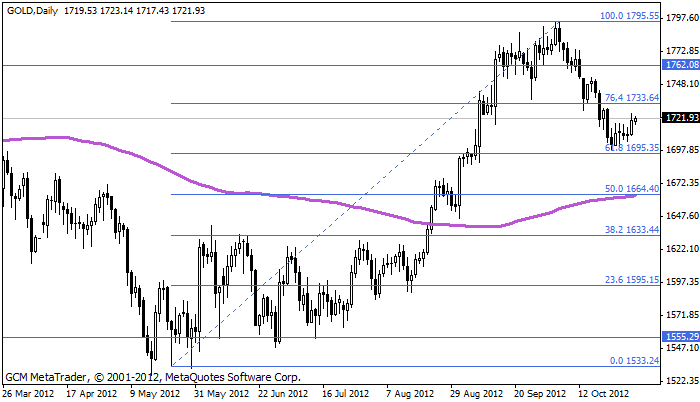The height and width of the screenshot is (402, 700).
Task: Click the current price tag 1721.93
Action: pyautogui.click(x=680, y=118)
